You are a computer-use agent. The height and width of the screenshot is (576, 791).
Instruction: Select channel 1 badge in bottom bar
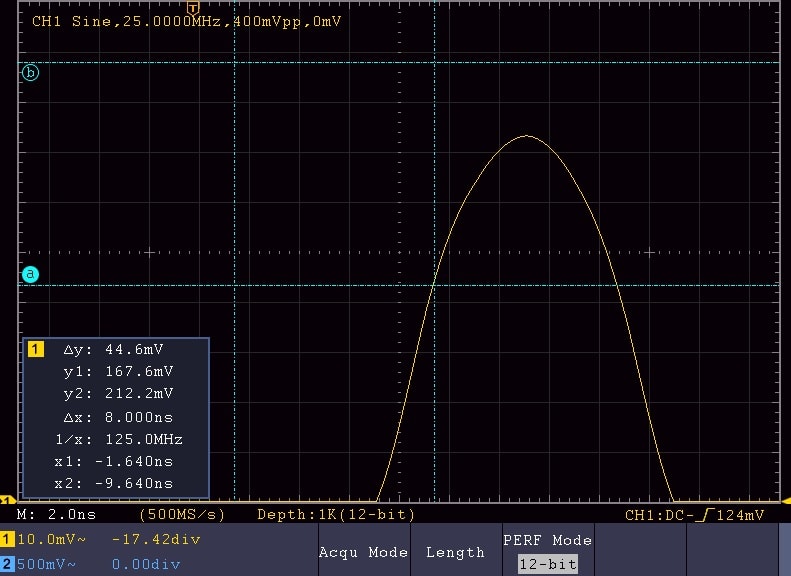[7, 539]
